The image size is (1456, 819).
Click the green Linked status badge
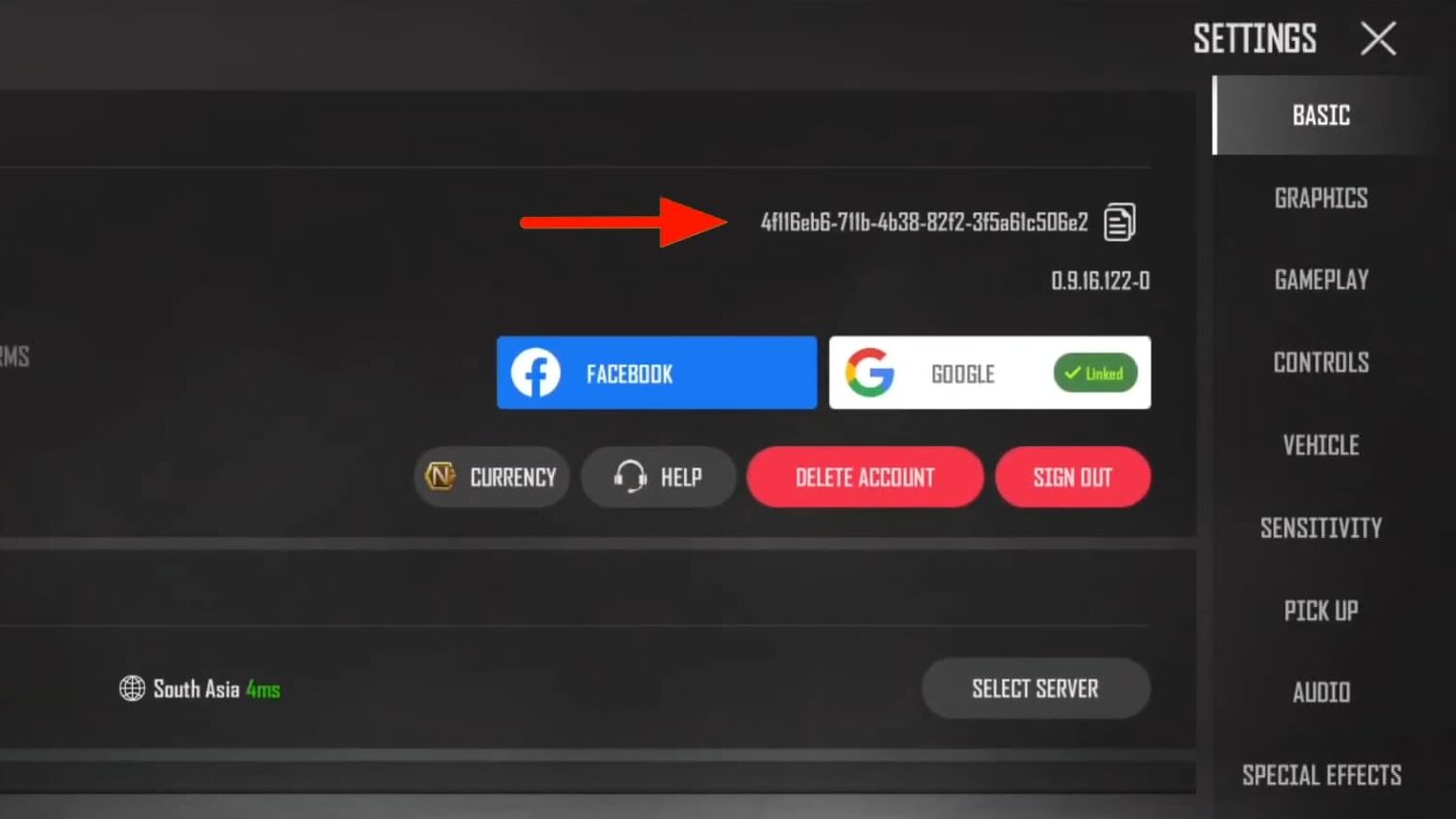1096,373
